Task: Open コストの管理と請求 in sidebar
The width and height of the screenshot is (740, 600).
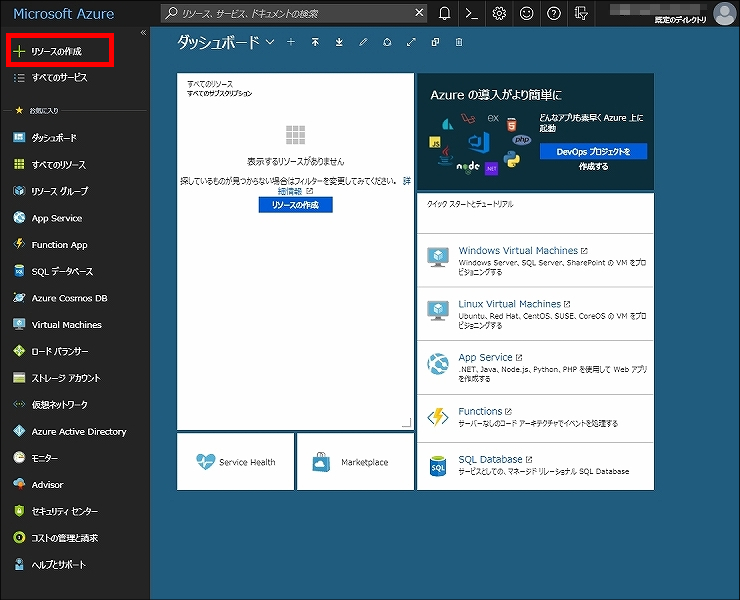Action: click(56, 538)
